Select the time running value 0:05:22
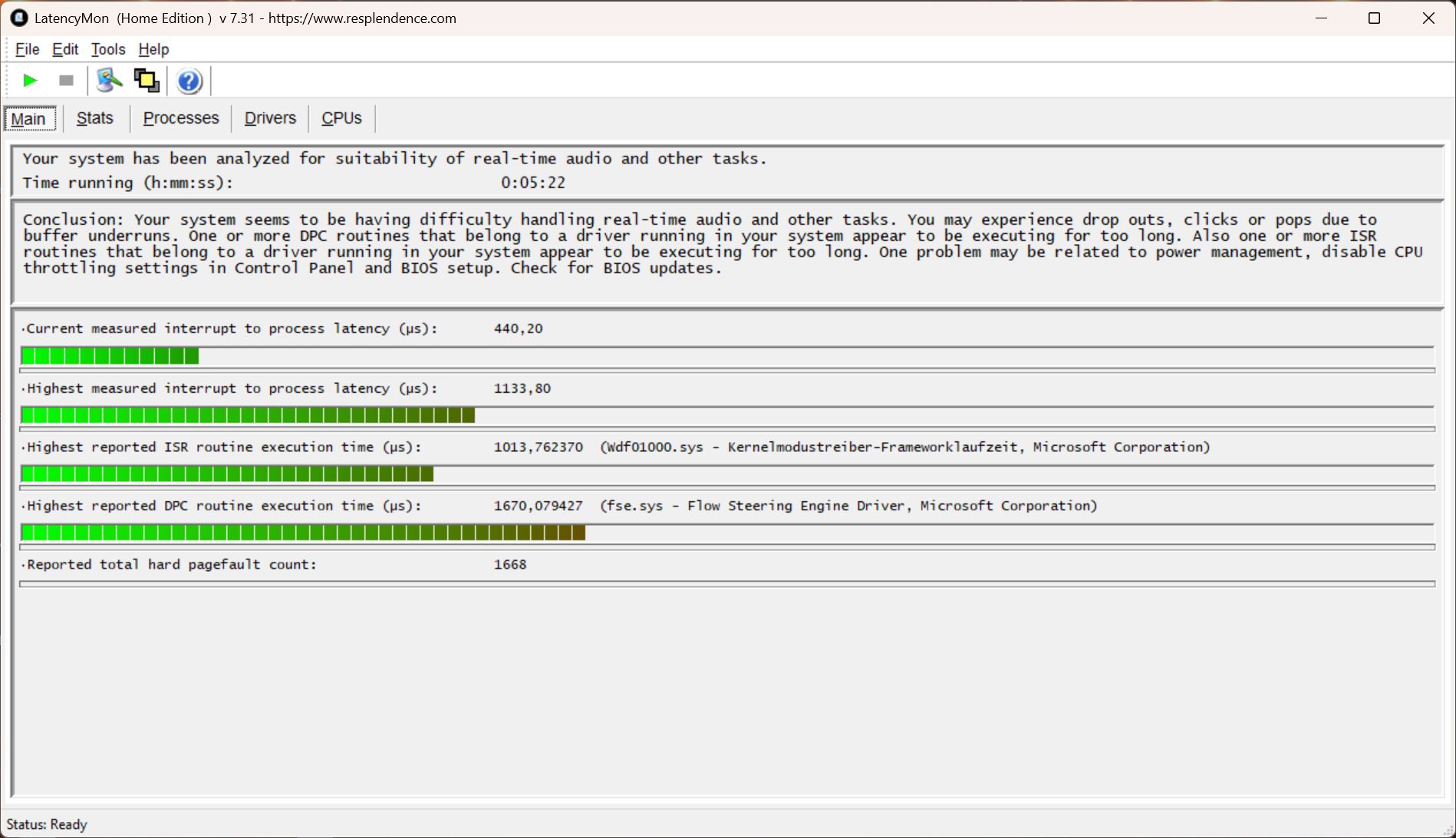 click(533, 183)
